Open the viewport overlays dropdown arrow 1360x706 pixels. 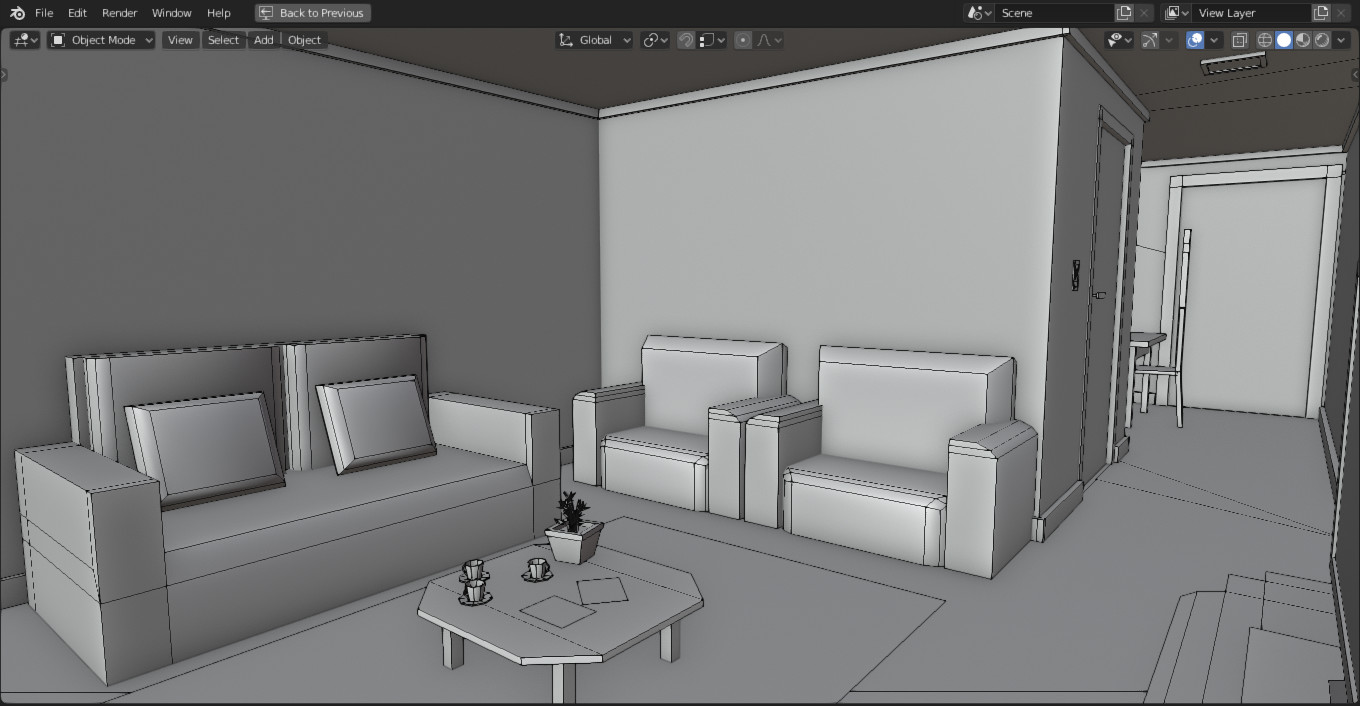pos(1213,40)
